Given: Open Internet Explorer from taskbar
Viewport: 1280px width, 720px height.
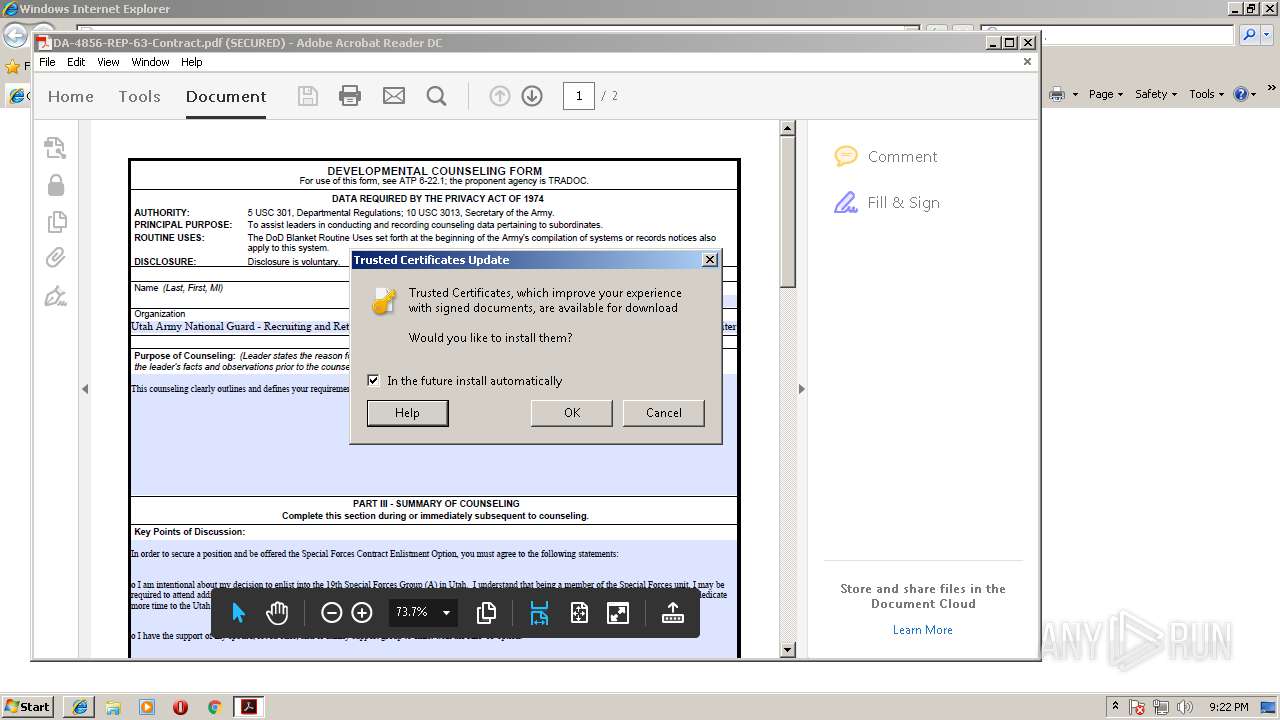Looking at the screenshot, I should [80, 707].
